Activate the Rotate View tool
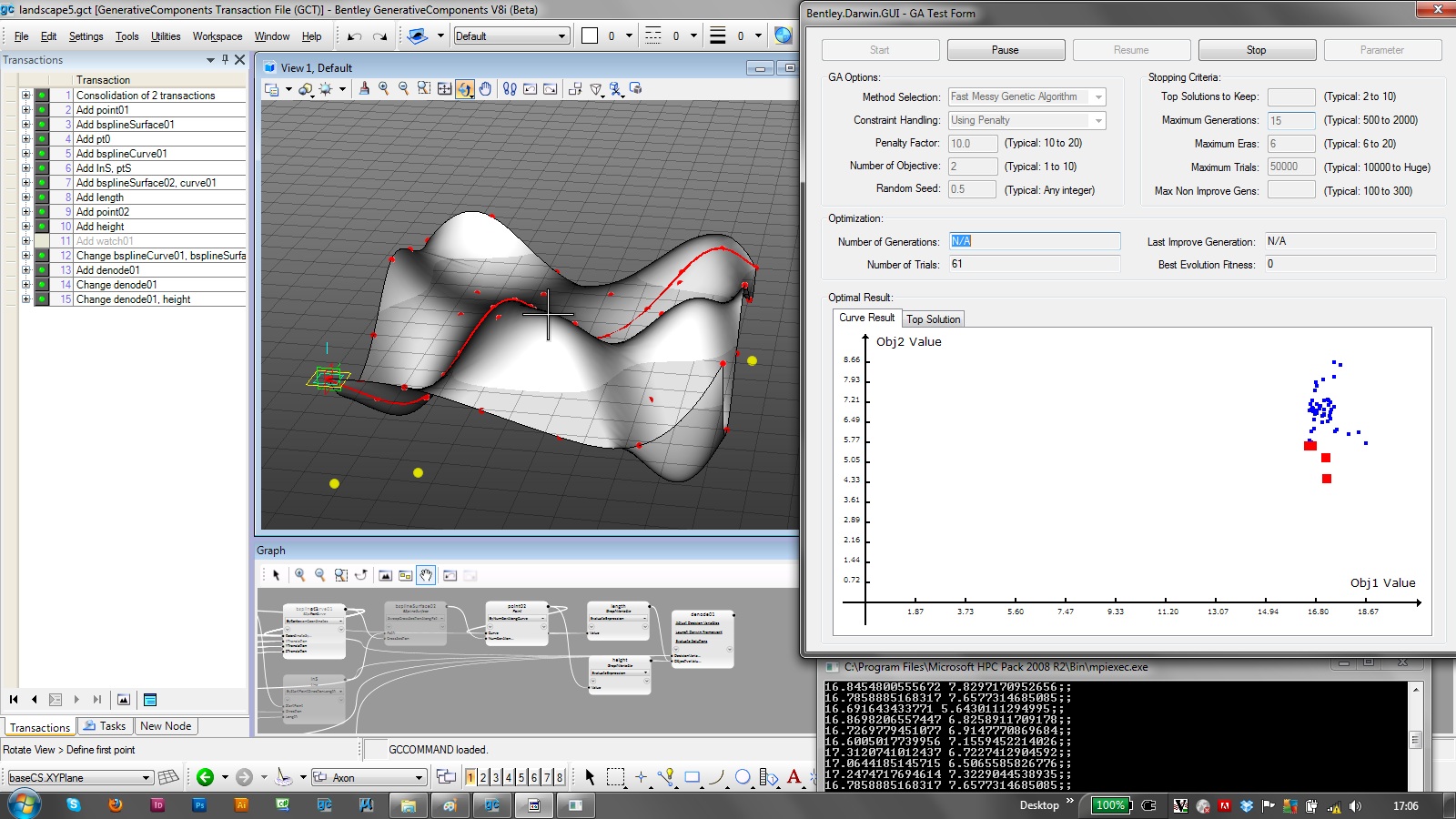 [x=465, y=88]
